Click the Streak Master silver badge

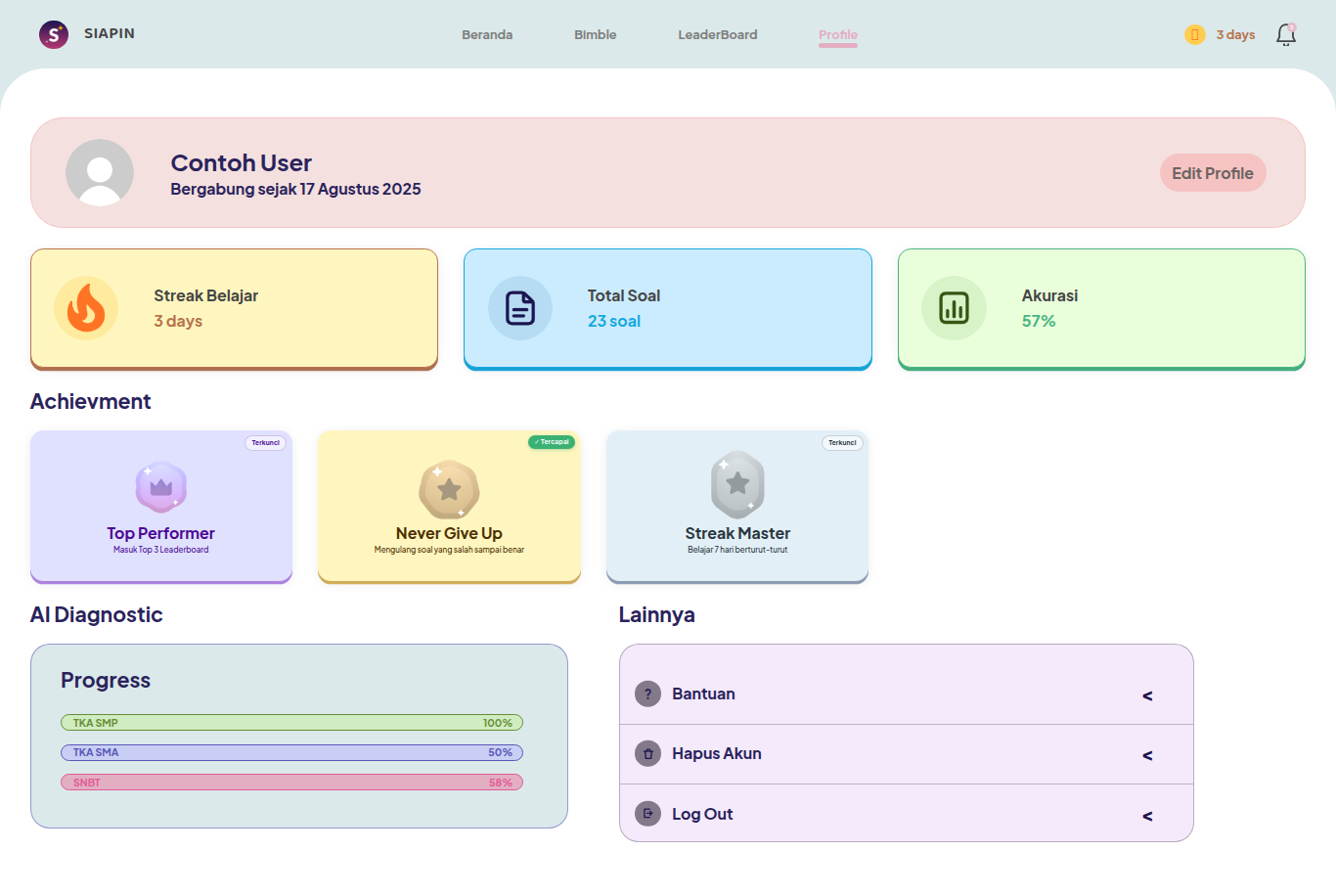(x=737, y=484)
